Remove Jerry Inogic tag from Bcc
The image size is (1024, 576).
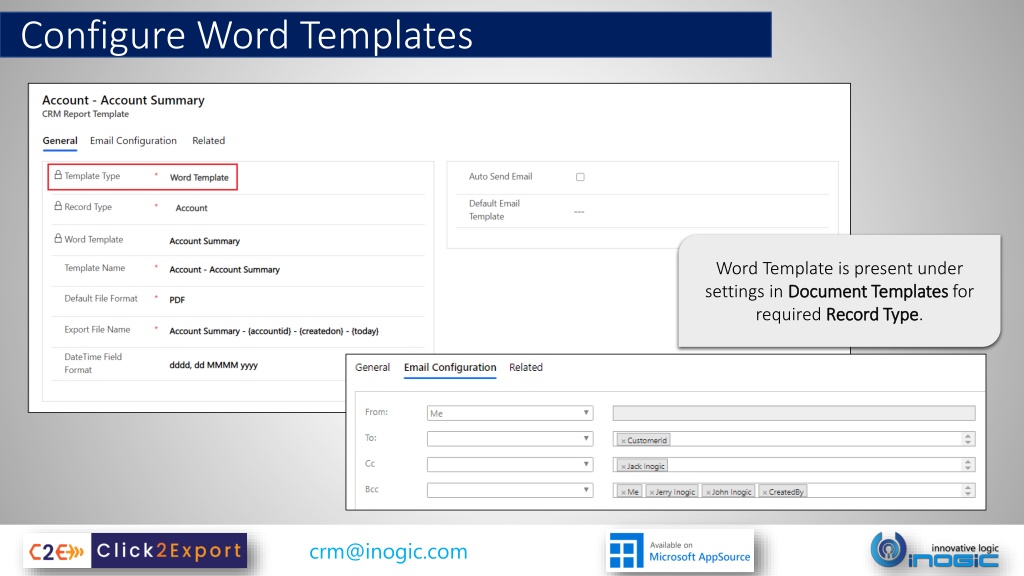point(651,492)
